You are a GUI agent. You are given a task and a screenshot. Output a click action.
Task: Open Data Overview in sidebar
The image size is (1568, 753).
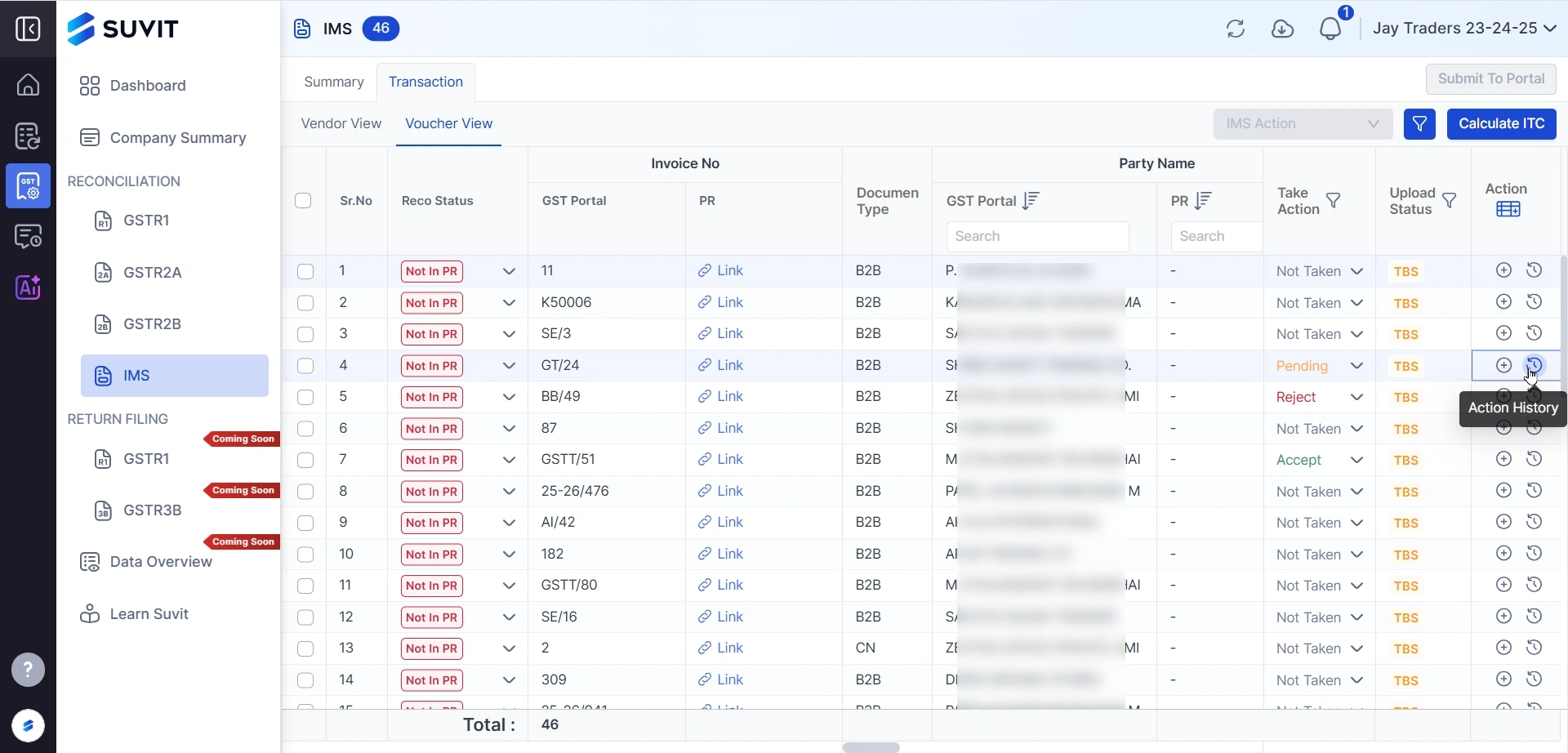click(145, 562)
